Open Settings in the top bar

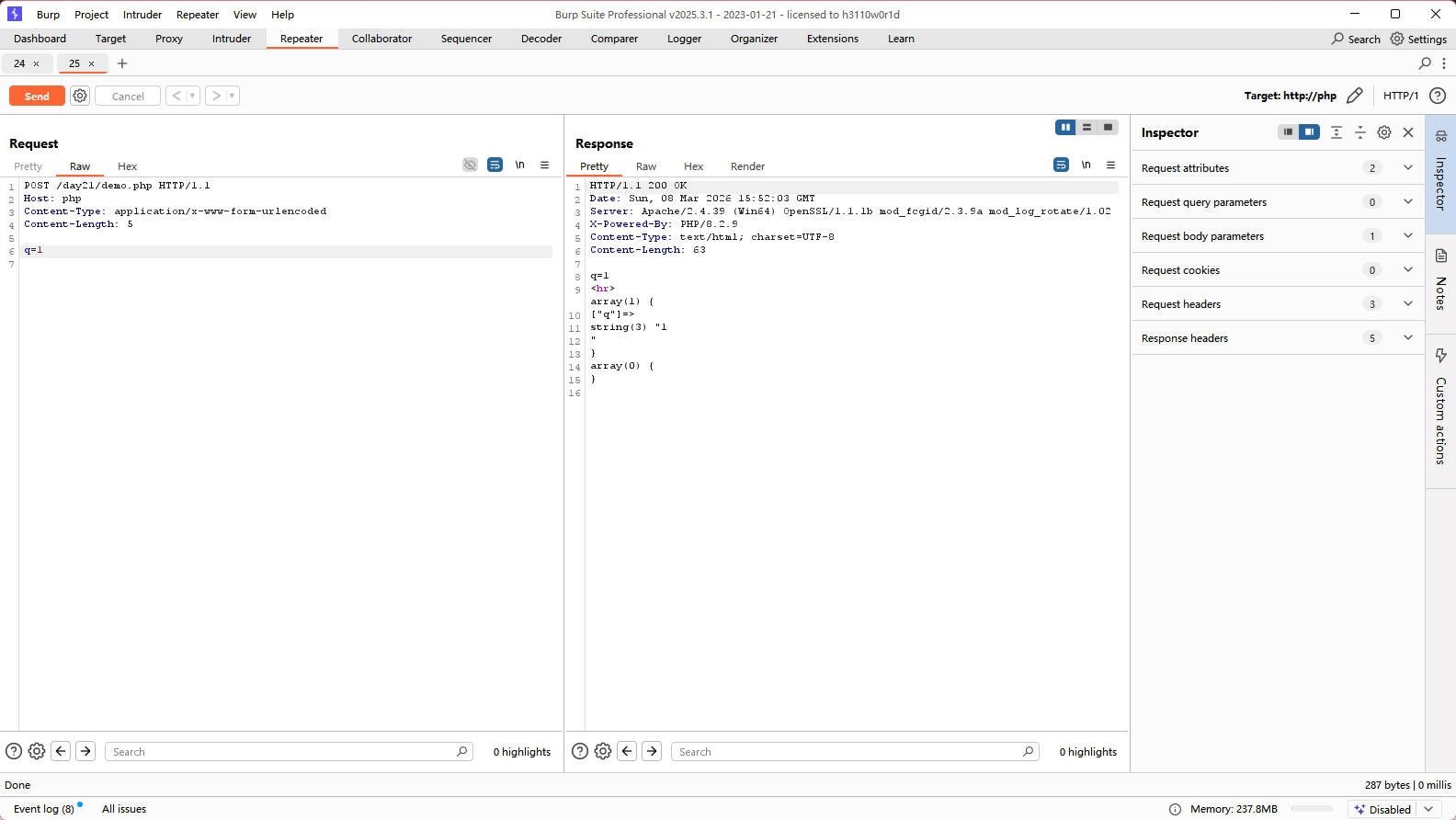click(x=1418, y=39)
